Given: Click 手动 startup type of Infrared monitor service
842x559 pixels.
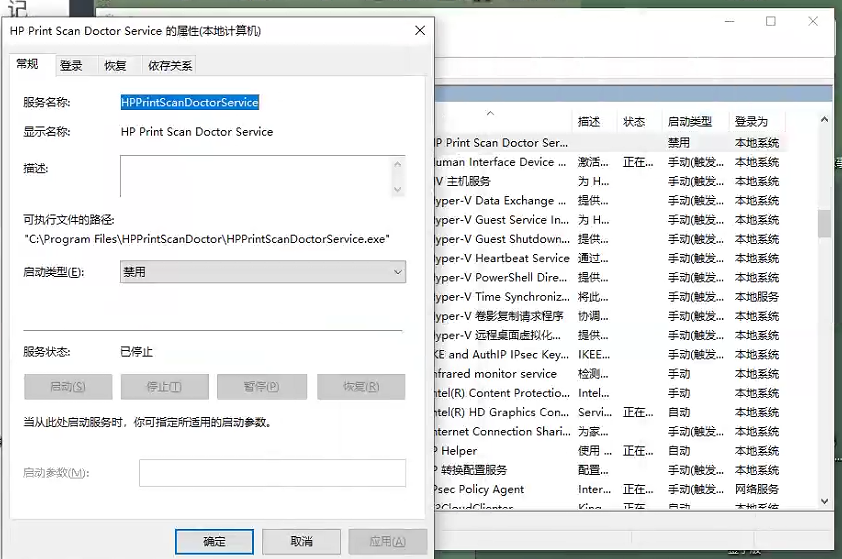Looking at the screenshot, I should click(679, 374).
